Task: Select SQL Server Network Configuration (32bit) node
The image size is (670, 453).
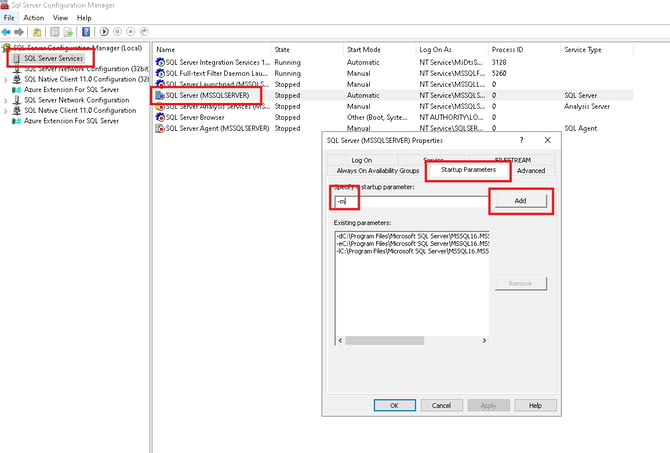Action: click(x=86, y=69)
